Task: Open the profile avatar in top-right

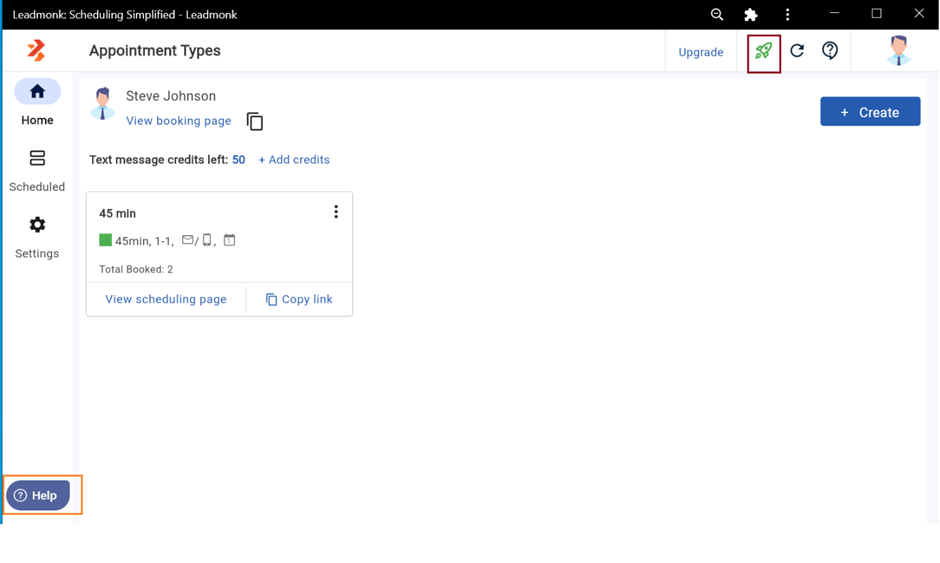Action: (x=898, y=51)
